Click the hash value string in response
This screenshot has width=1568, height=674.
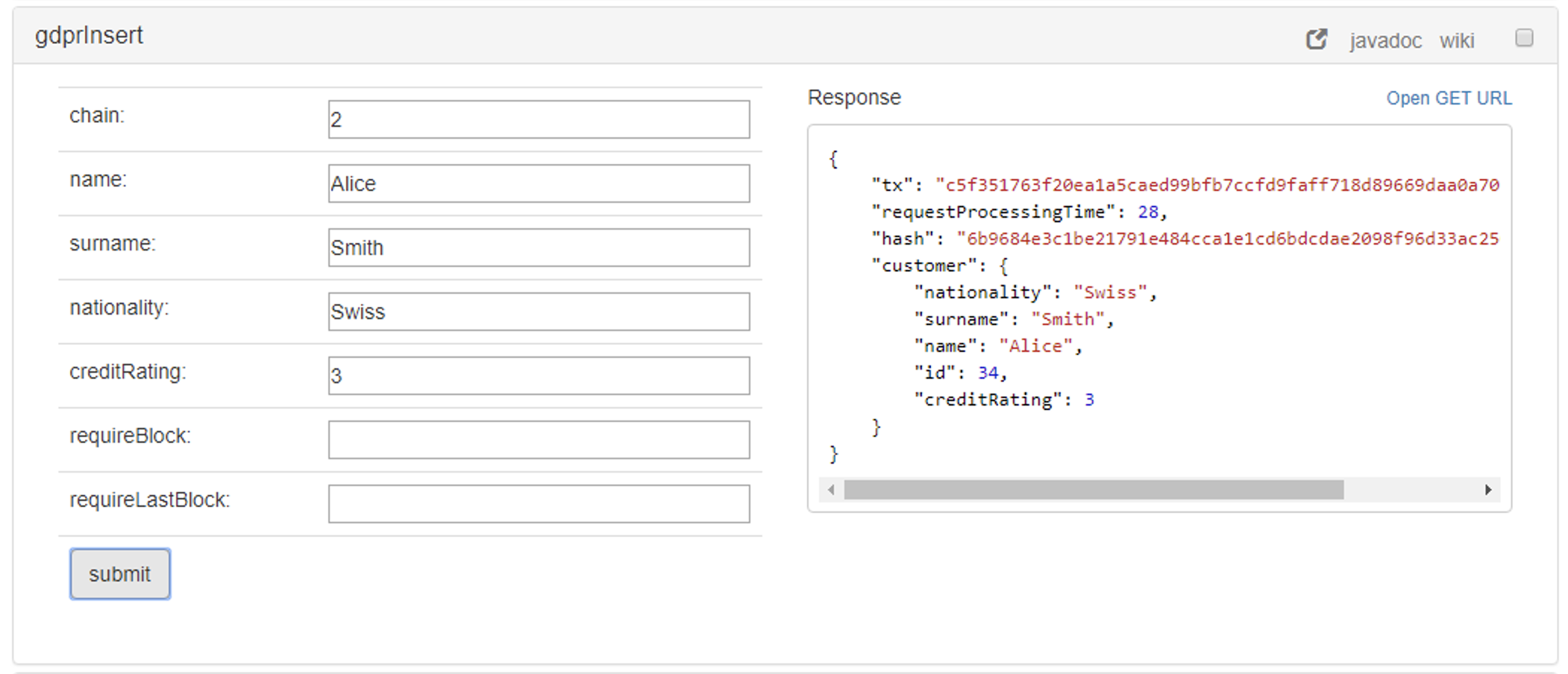[x=1228, y=239]
